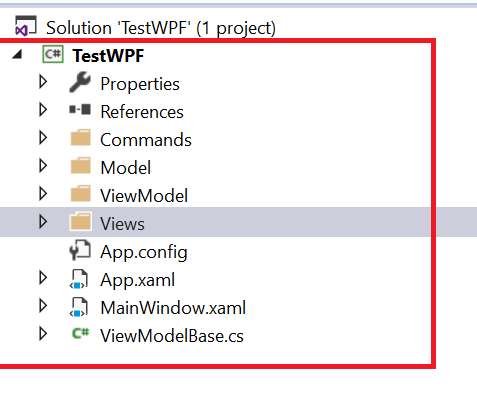The height and width of the screenshot is (409, 477).
Task: Click the Commands folder icon
Action: tap(81, 138)
